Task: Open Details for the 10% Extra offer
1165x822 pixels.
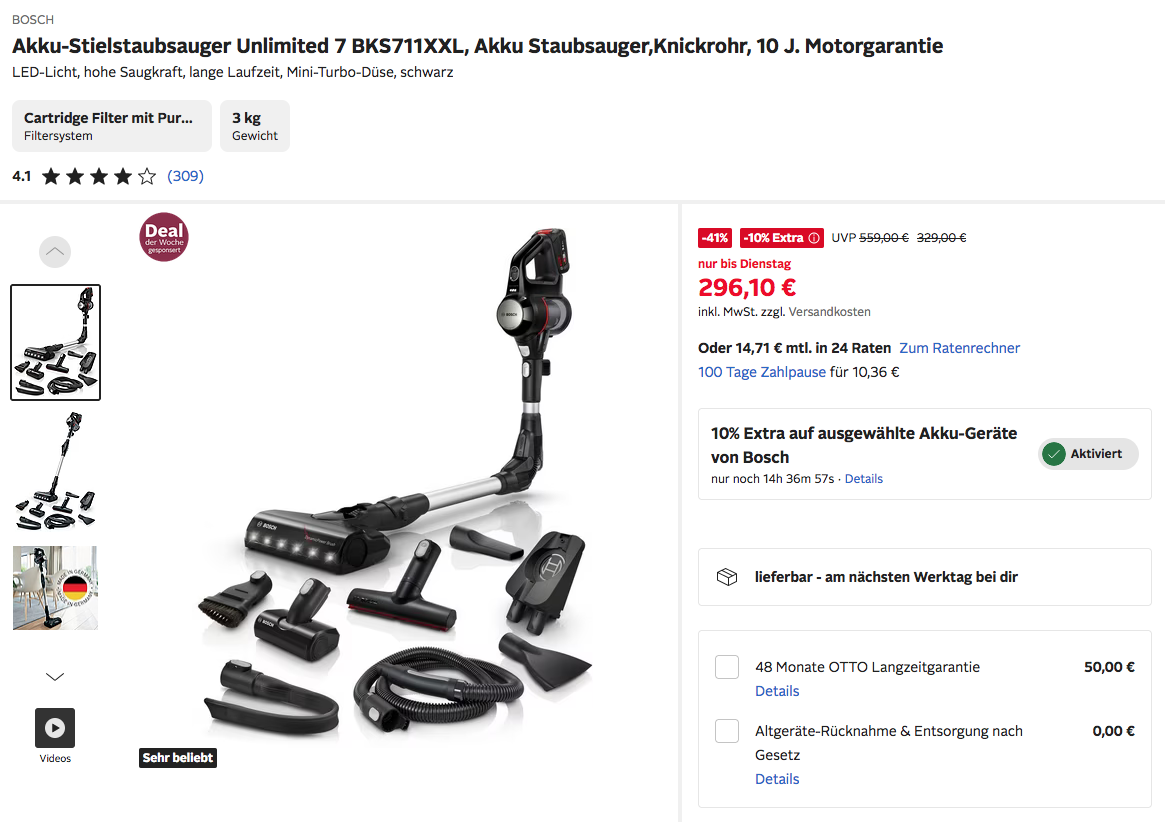Action: point(863,479)
